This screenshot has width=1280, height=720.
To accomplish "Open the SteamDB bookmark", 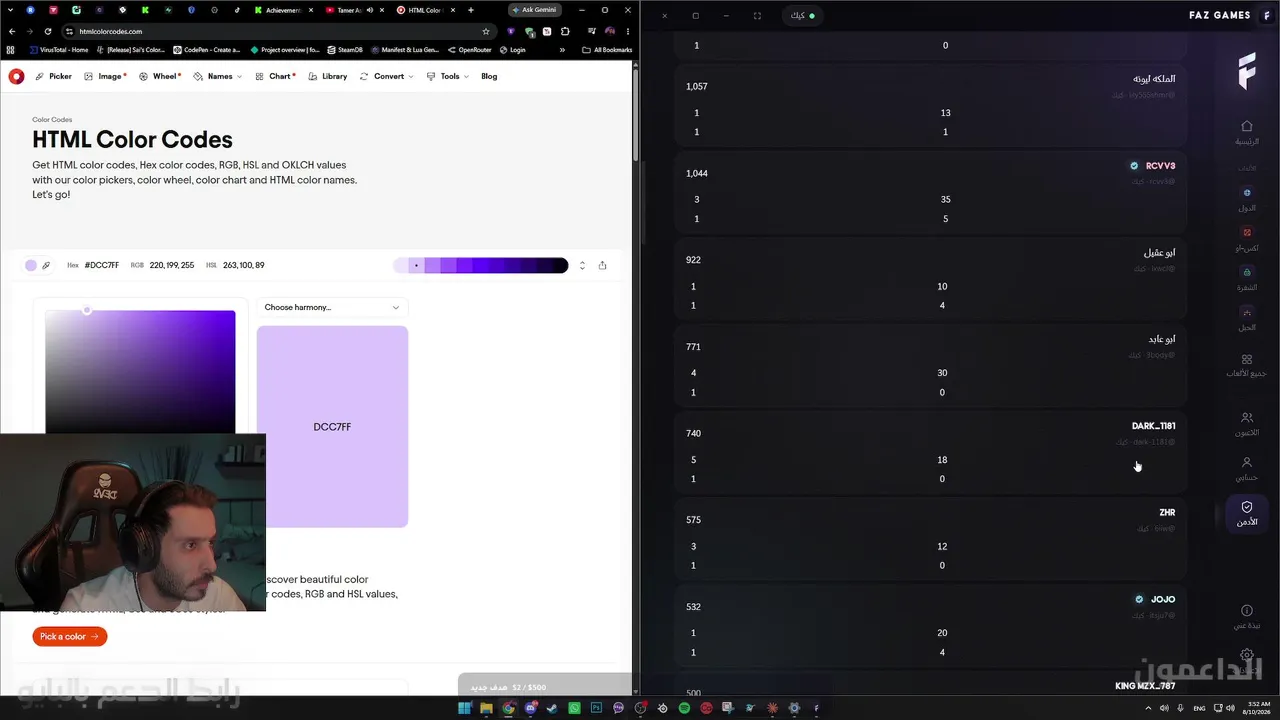I will coord(345,49).
